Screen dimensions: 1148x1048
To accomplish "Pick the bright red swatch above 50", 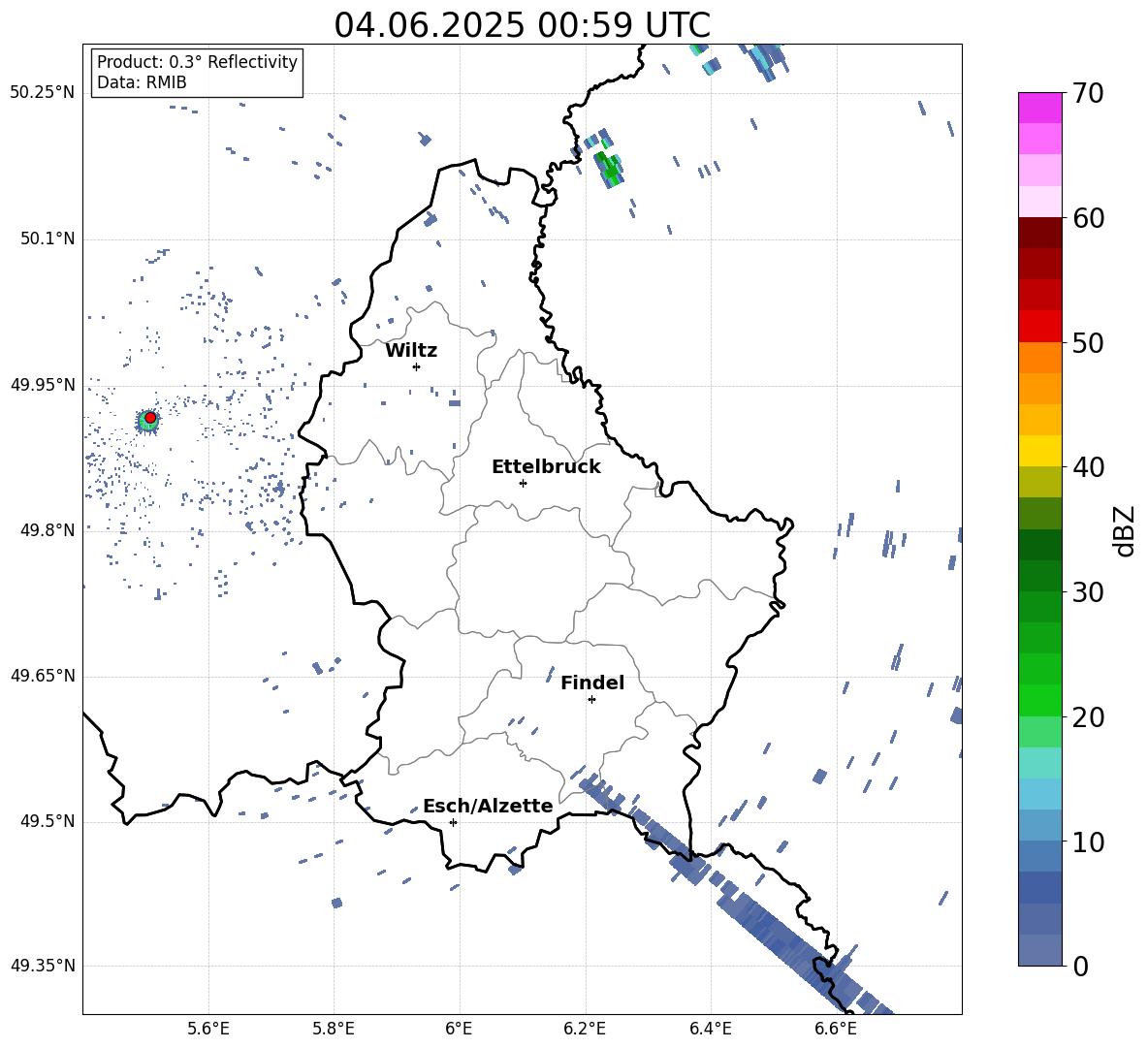I will point(1039,327).
